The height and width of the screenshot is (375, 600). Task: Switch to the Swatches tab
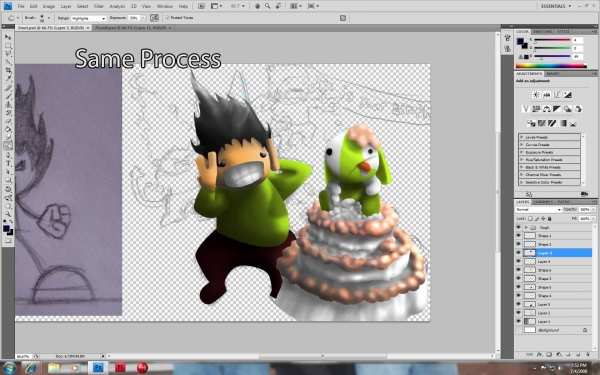pos(542,31)
